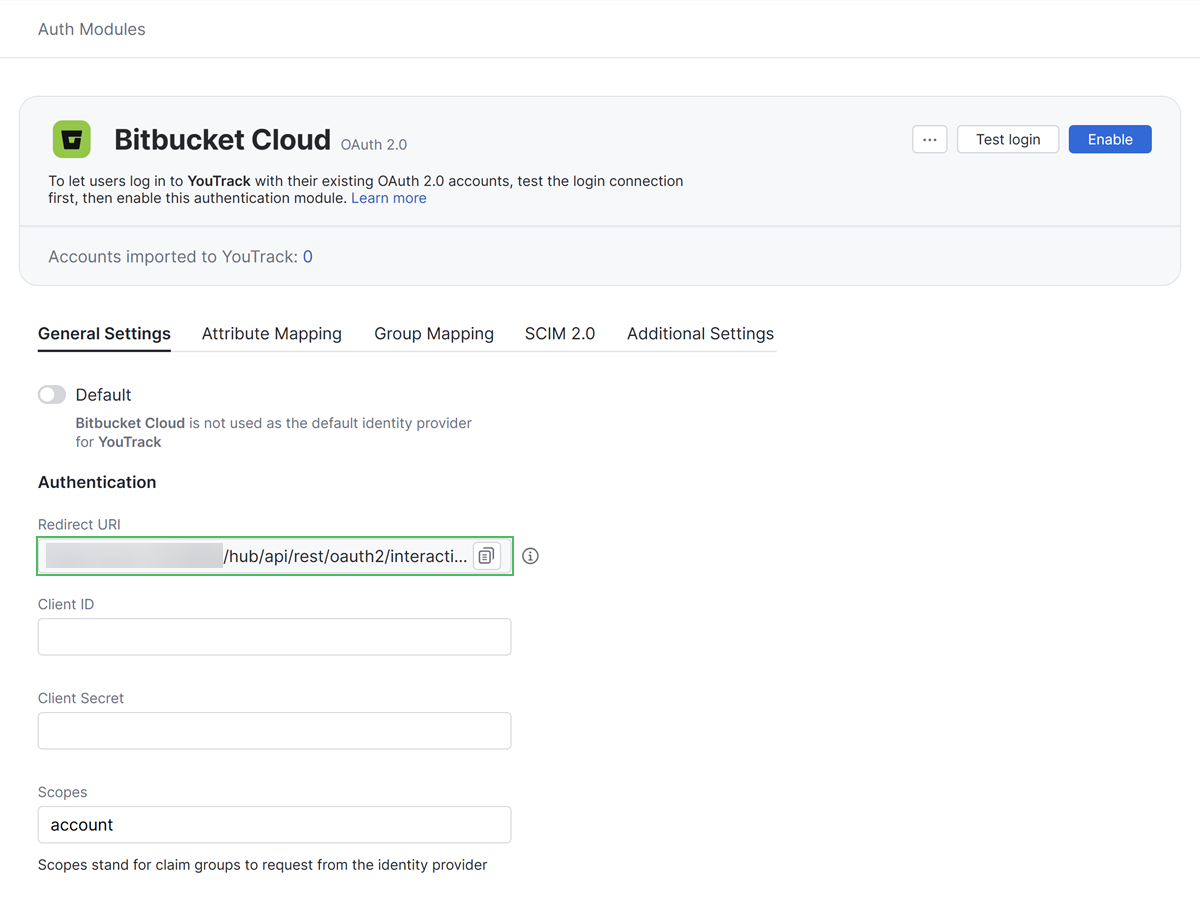
Task: Switch to the General Settings tab
Action: (104, 334)
